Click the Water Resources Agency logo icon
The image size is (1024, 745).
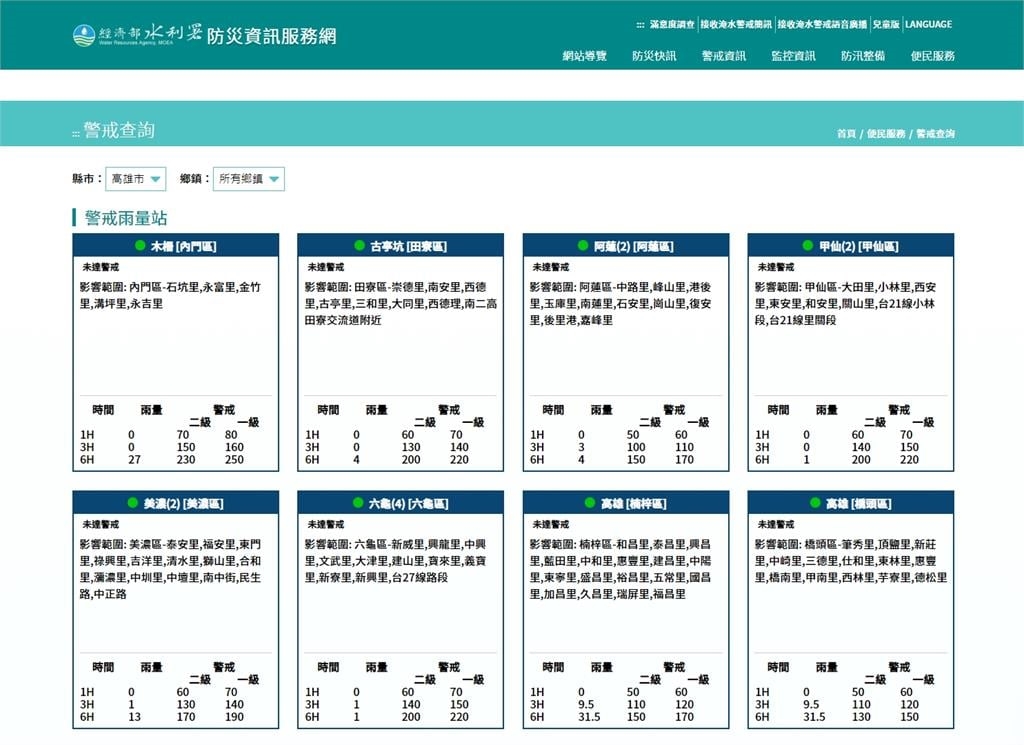click(84, 35)
